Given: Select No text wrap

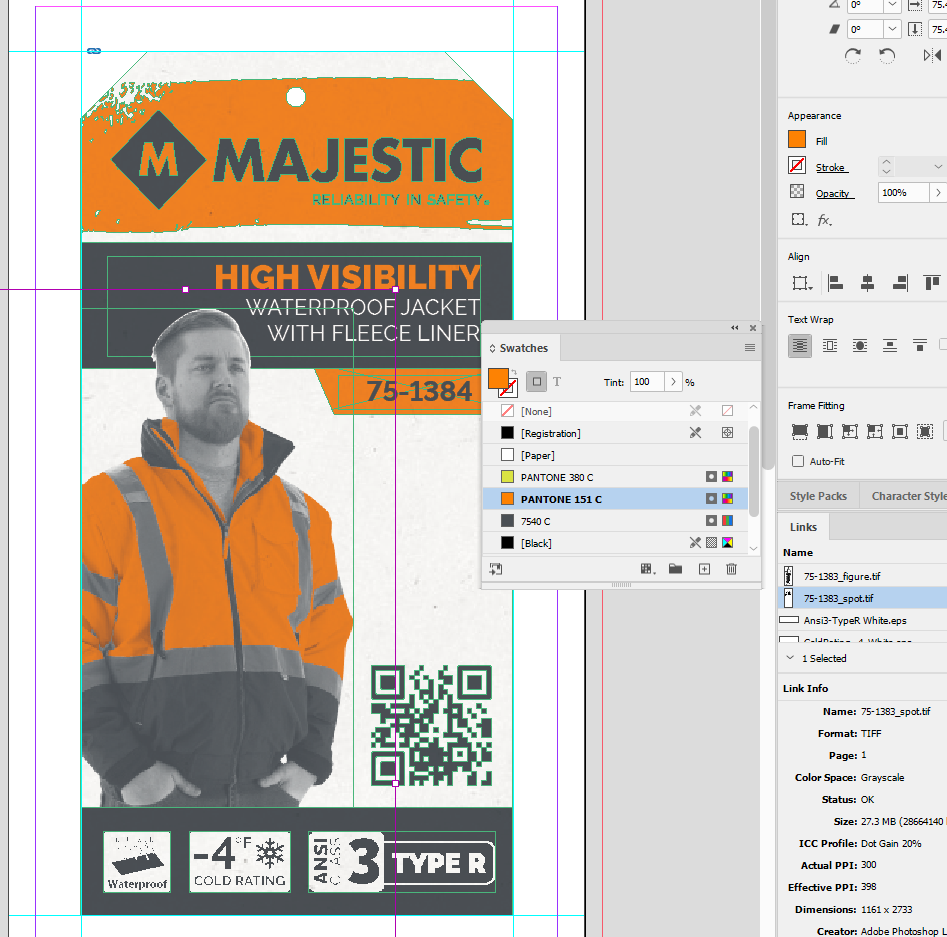Looking at the screenshot, I should pos(800,346).
